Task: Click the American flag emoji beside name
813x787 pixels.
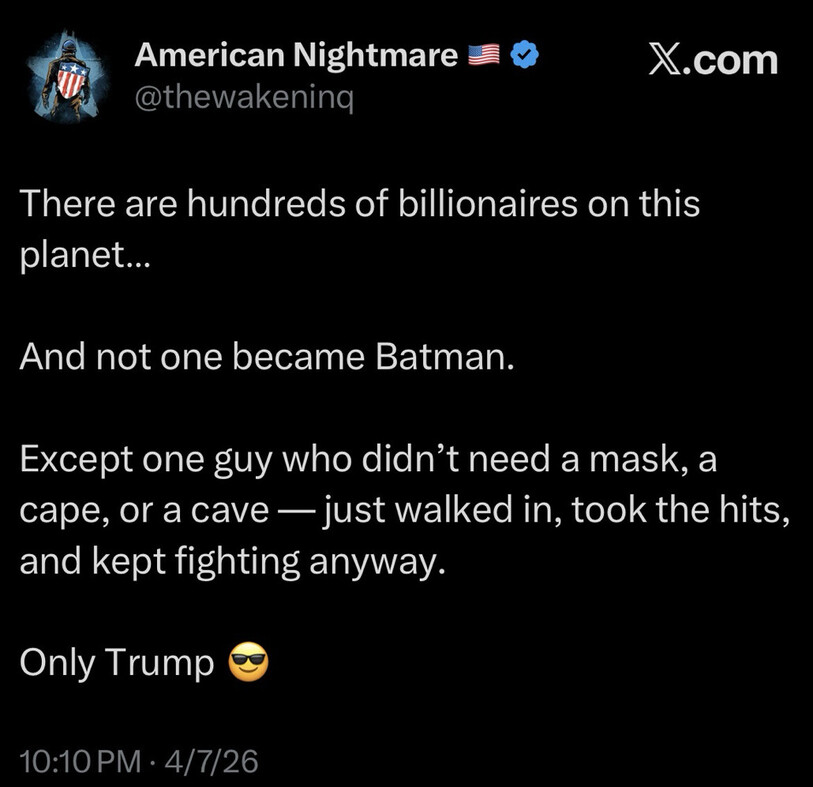Action: (487, 58)
